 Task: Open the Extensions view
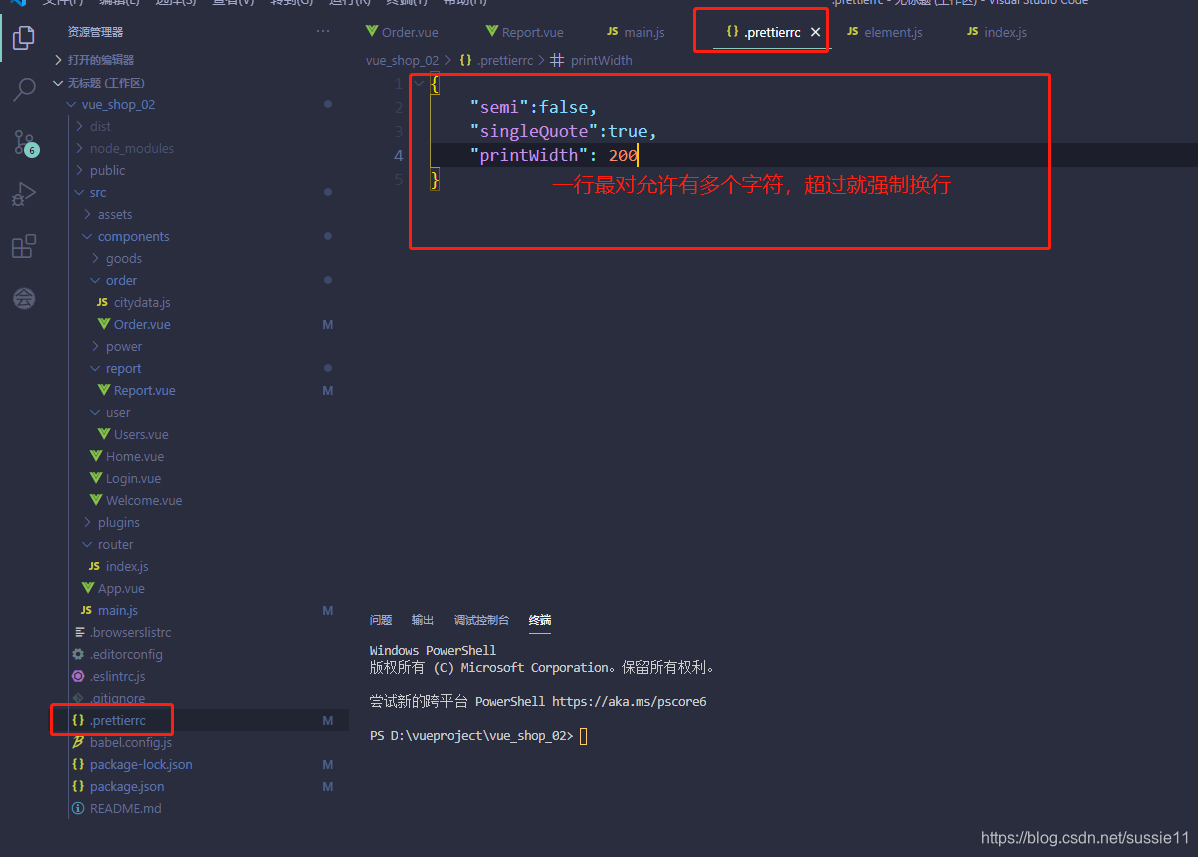pyautogui.click(x=24, y=246)
